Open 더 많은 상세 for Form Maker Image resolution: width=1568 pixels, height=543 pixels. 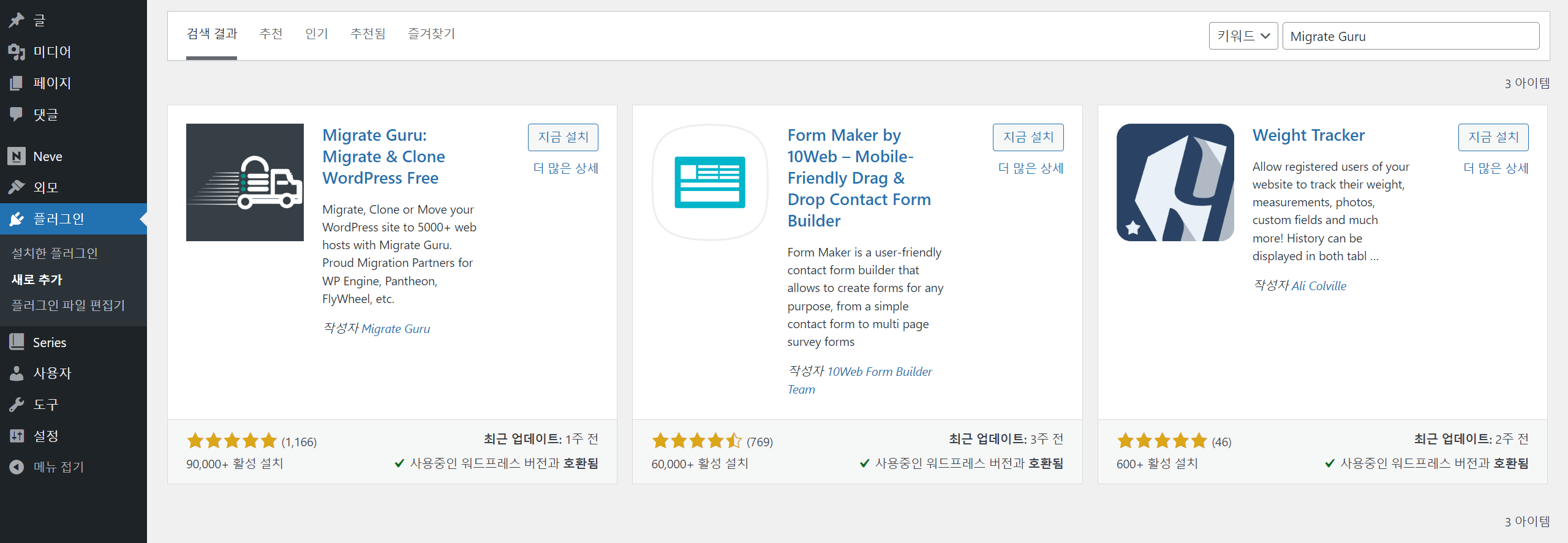1031,168
